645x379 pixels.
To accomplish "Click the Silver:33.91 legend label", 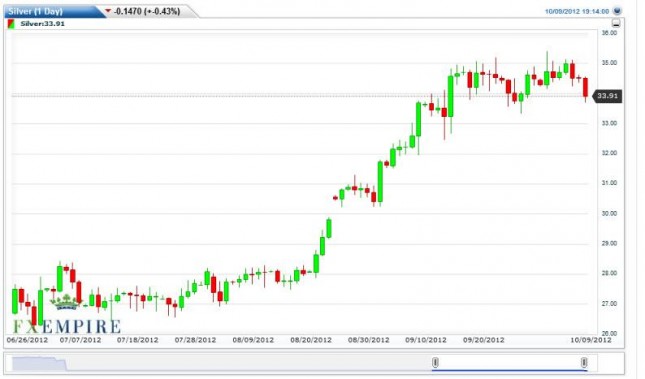I will point(42,24).
